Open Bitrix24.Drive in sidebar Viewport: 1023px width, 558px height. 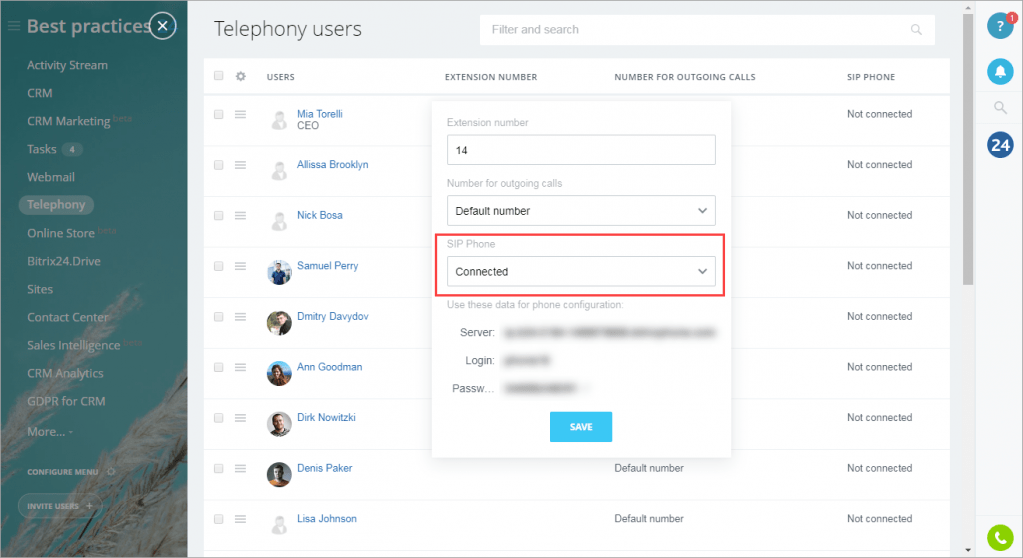63,262
